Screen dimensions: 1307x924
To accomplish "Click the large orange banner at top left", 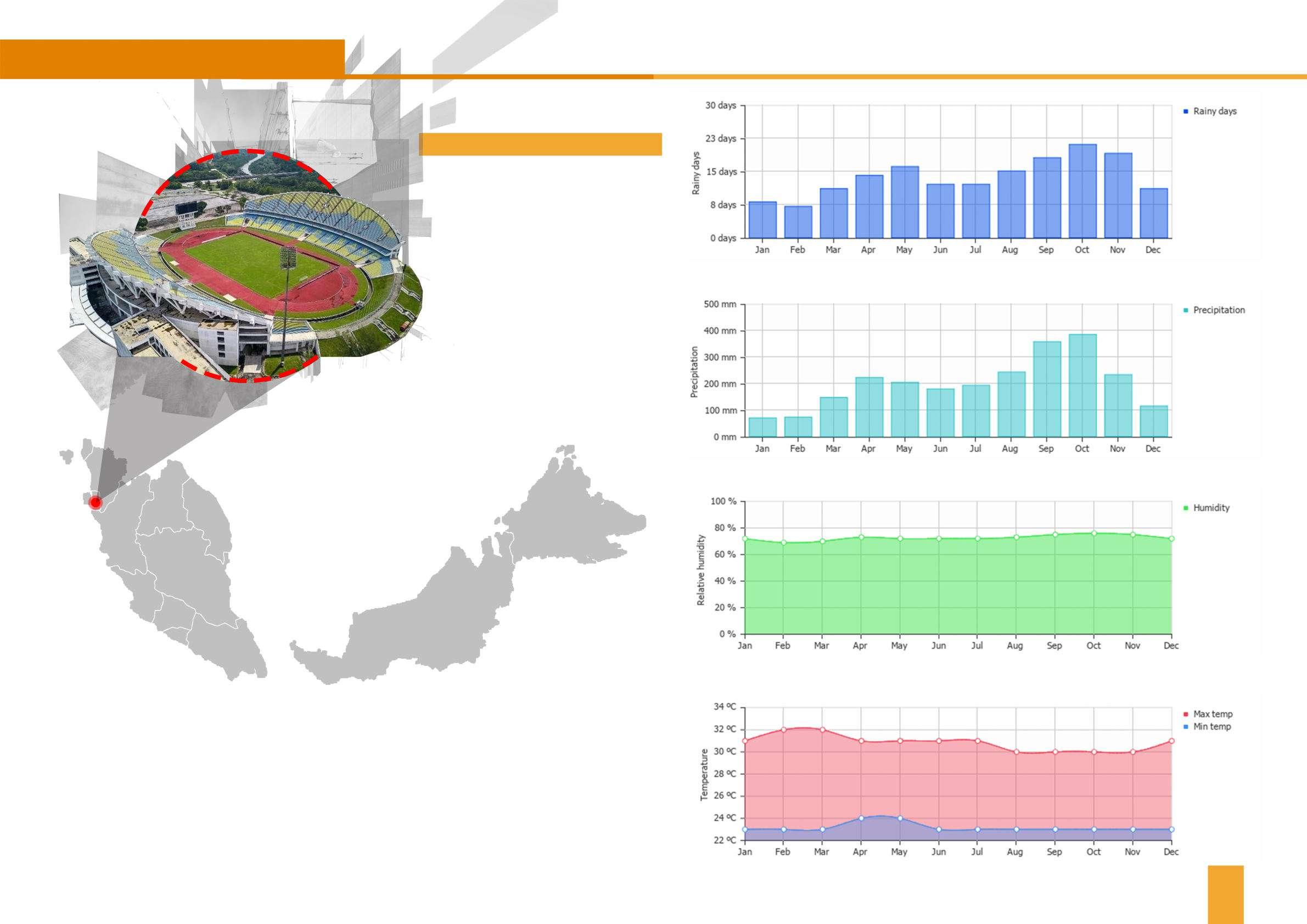I will point(172,59).
